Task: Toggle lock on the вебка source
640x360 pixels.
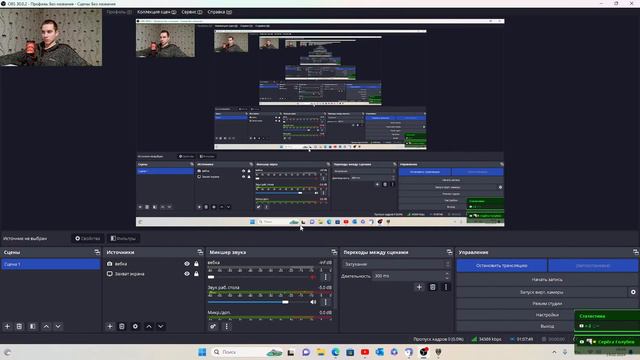Action: coord(196,264)
